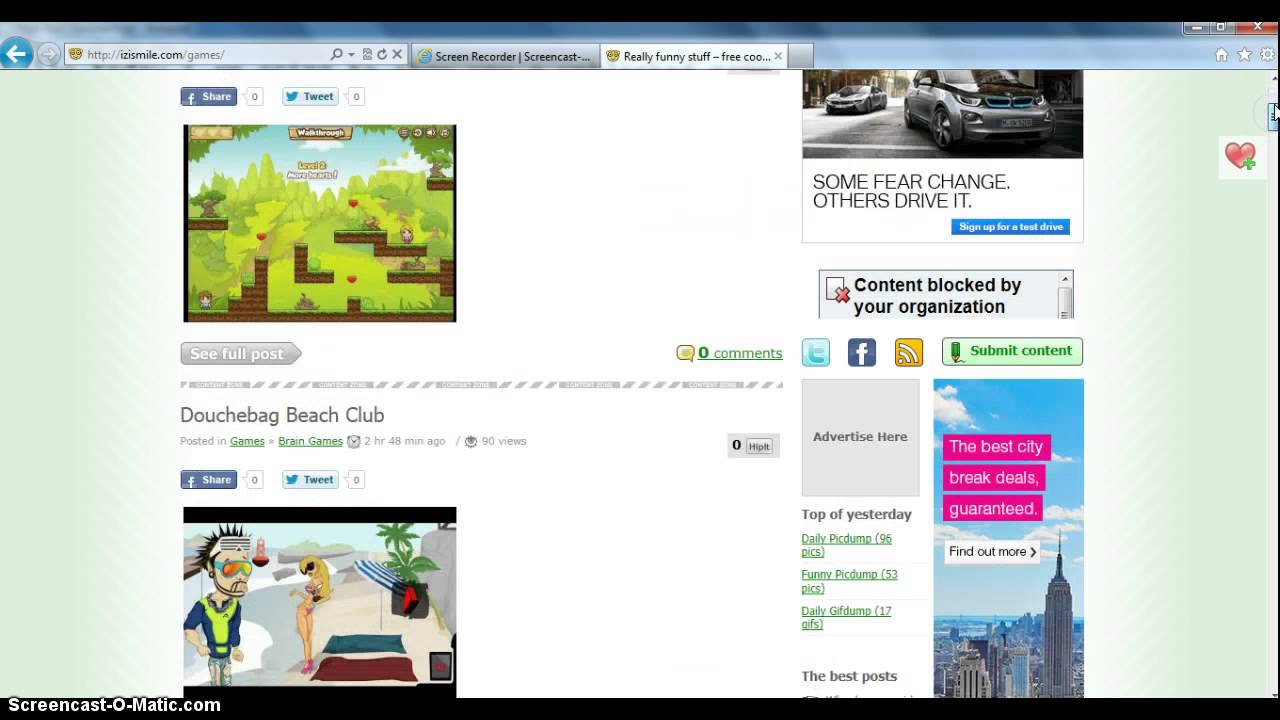Open the Games category link

tap(247, 441)
